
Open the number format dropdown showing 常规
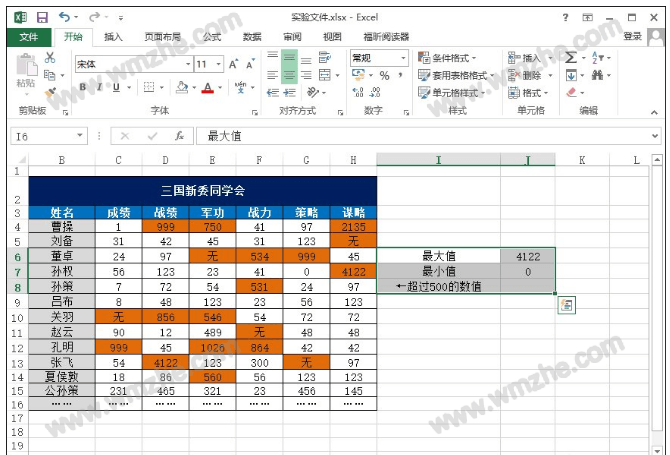(x=403, y=58)
